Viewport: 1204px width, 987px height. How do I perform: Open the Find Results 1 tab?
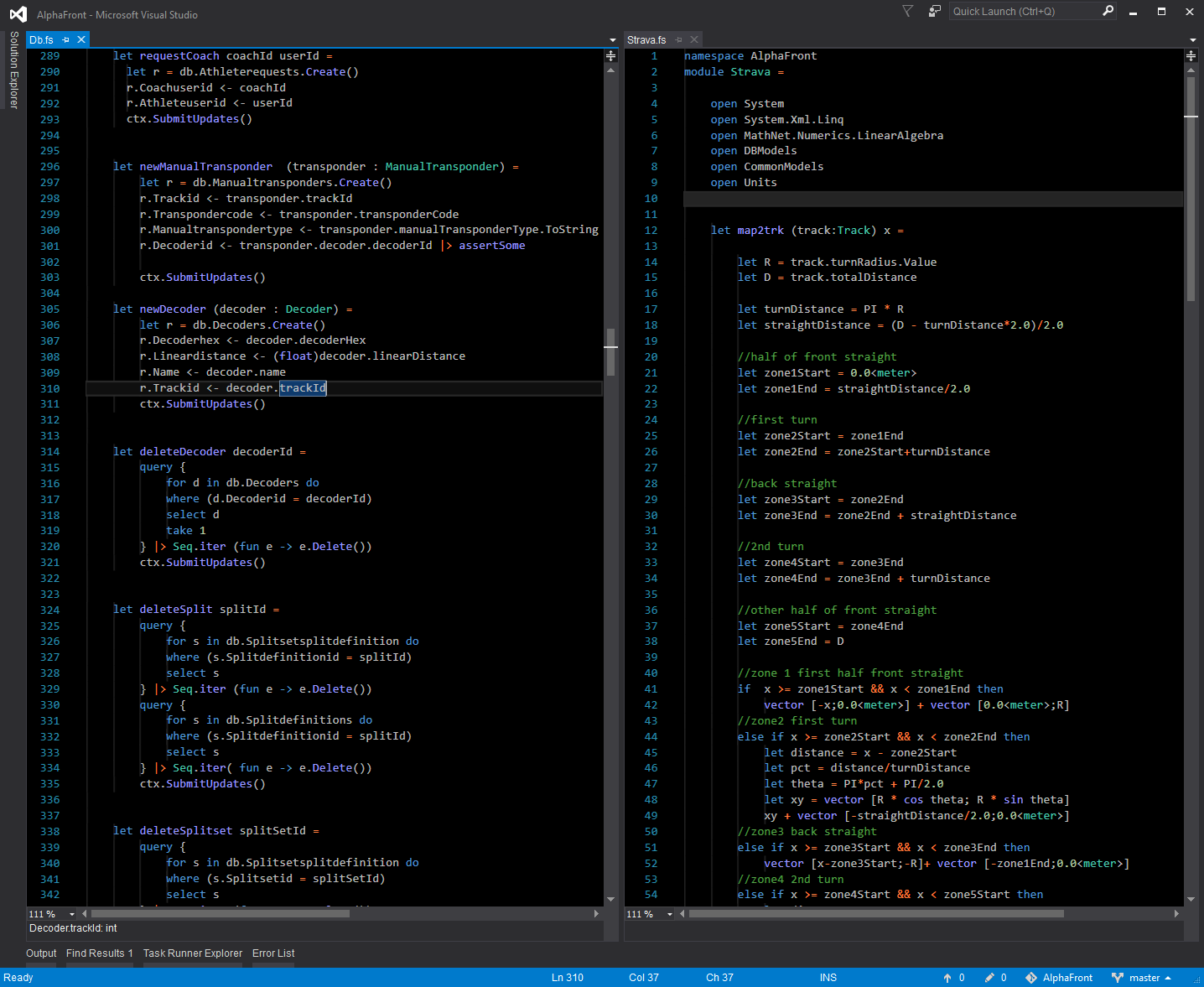click(x=99, y=953)
